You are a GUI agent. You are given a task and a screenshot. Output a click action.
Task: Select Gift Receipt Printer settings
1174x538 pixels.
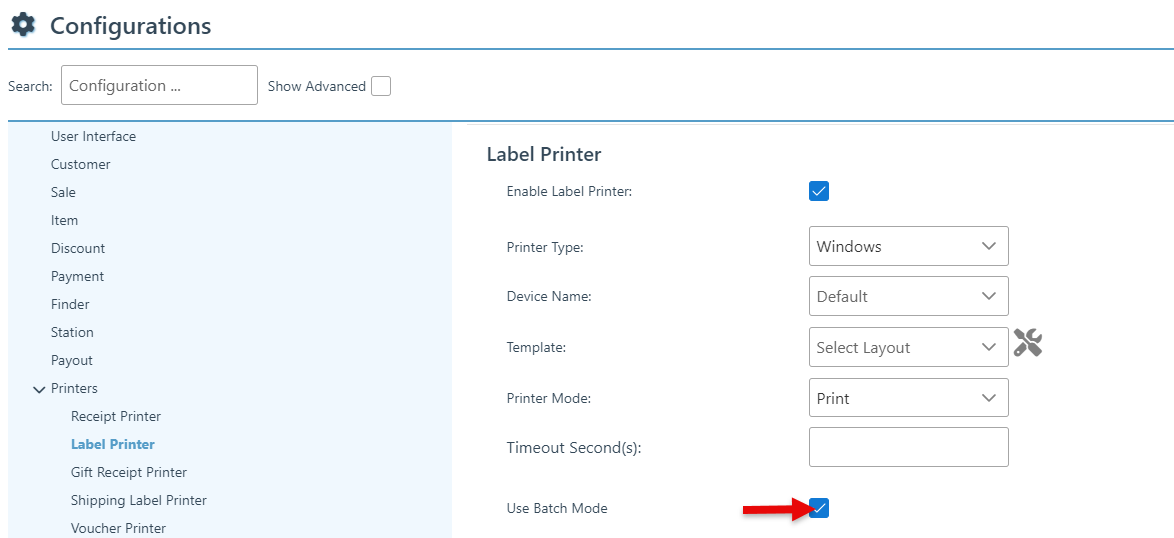pos(129,472)
